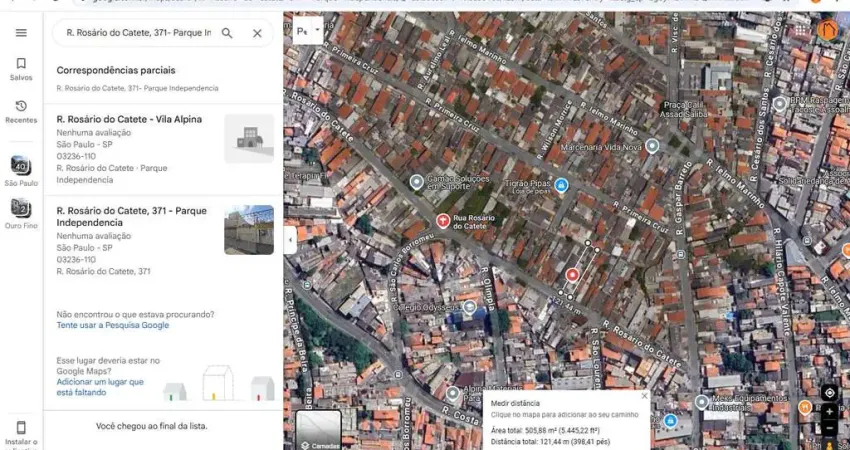Open Recentes history
This screenshot has width=850, height=450.
[x=21, y=111]
